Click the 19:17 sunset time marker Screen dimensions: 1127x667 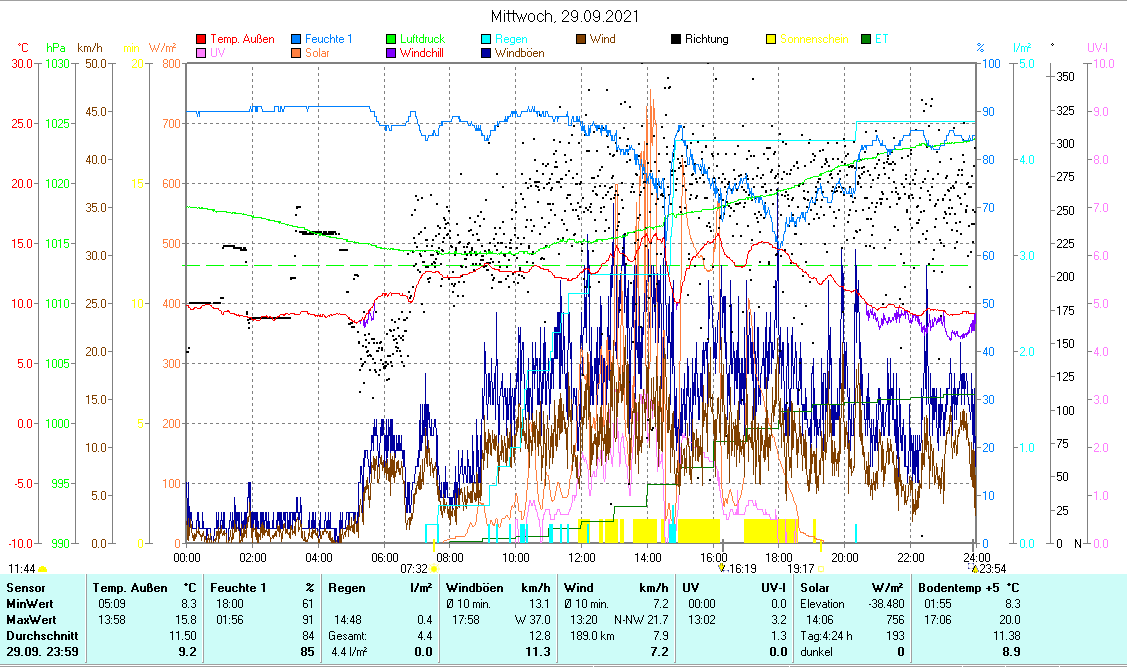pos(801,567)
